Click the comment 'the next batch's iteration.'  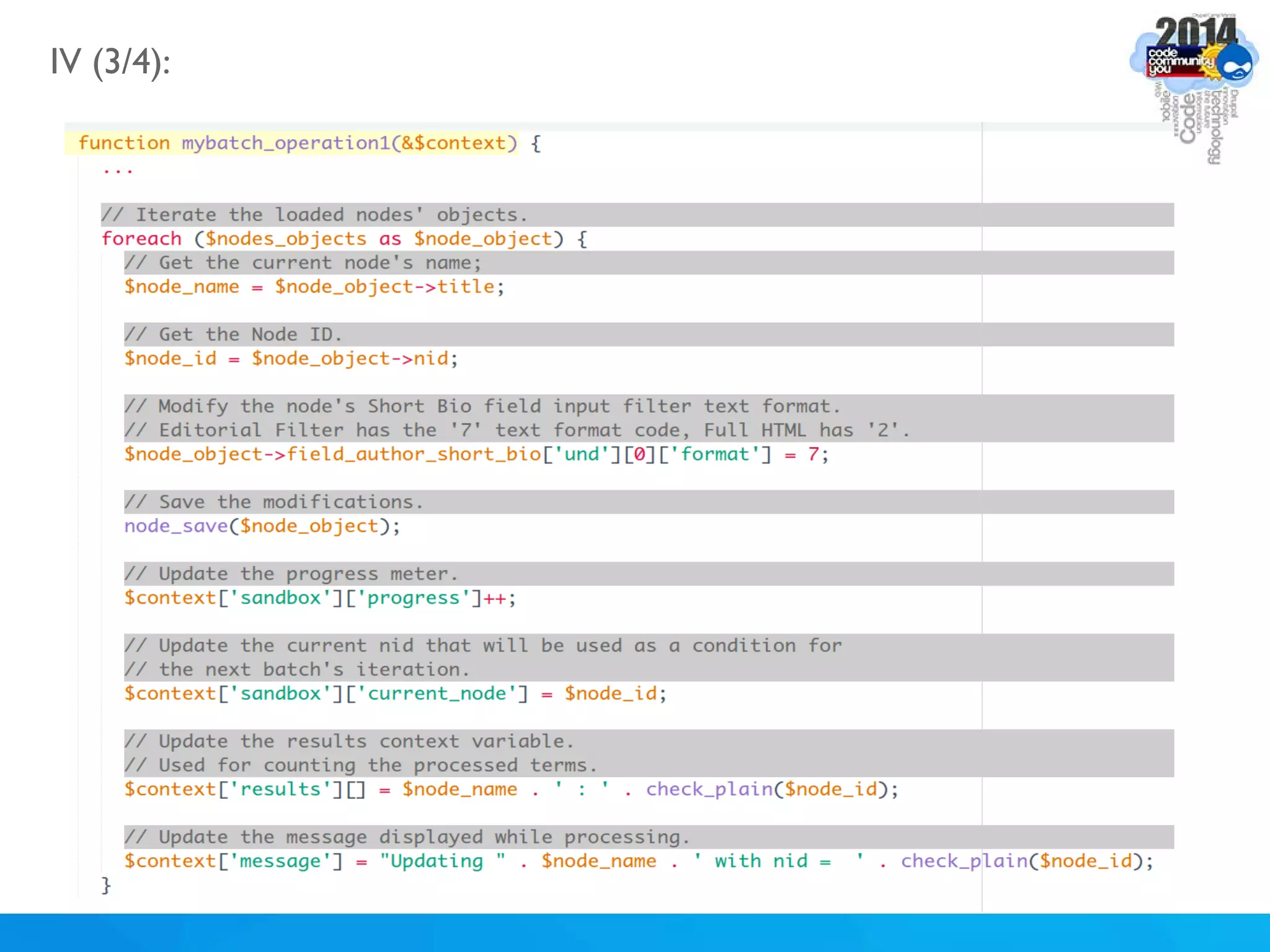[297, 669]
